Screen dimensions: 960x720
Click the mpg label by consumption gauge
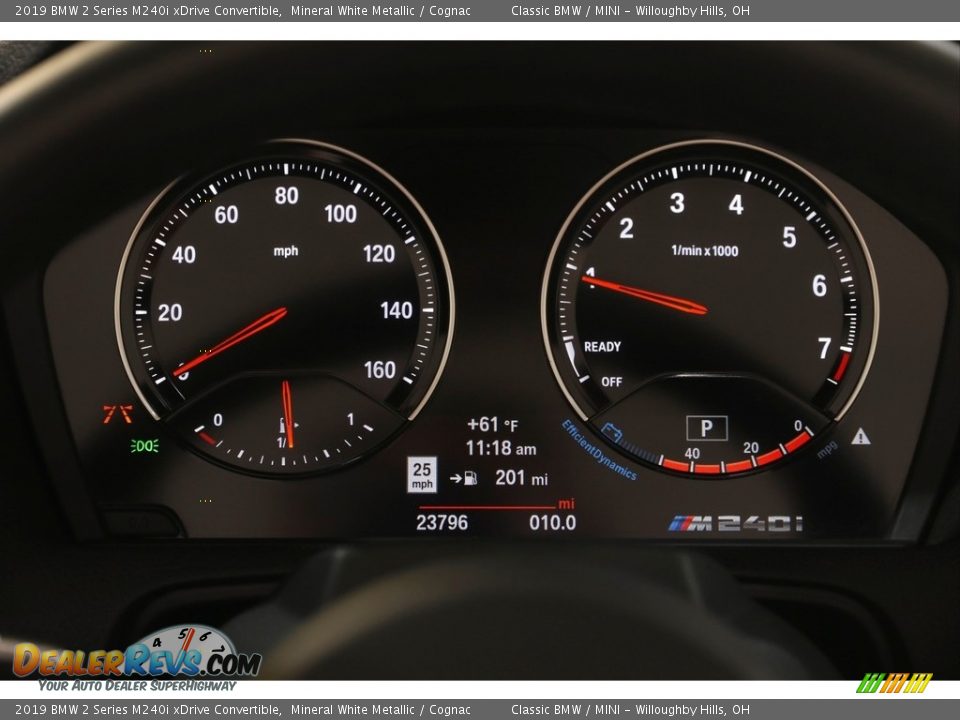tap(827, 449)
